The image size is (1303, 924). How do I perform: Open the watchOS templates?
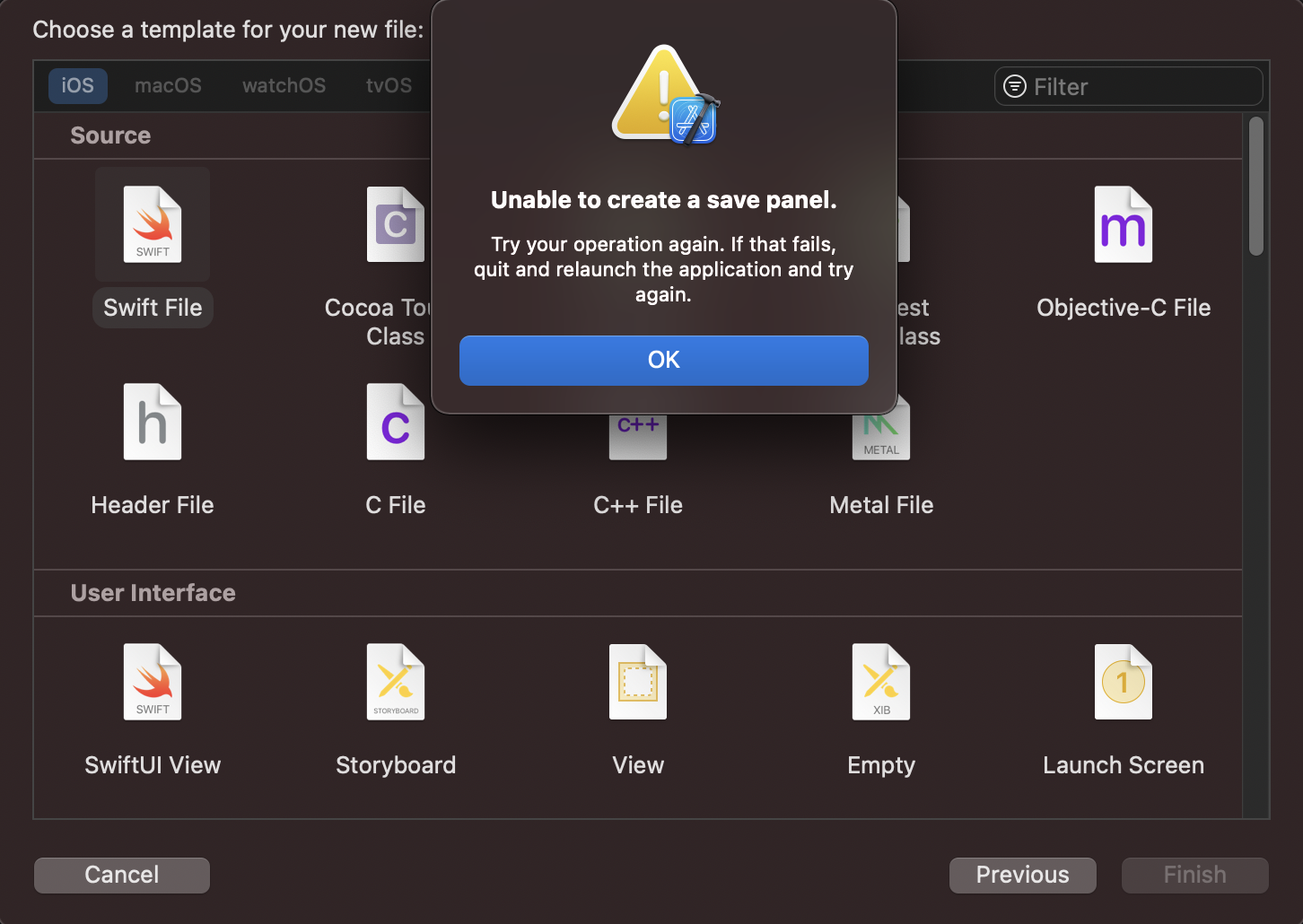(x=284, y=85)
